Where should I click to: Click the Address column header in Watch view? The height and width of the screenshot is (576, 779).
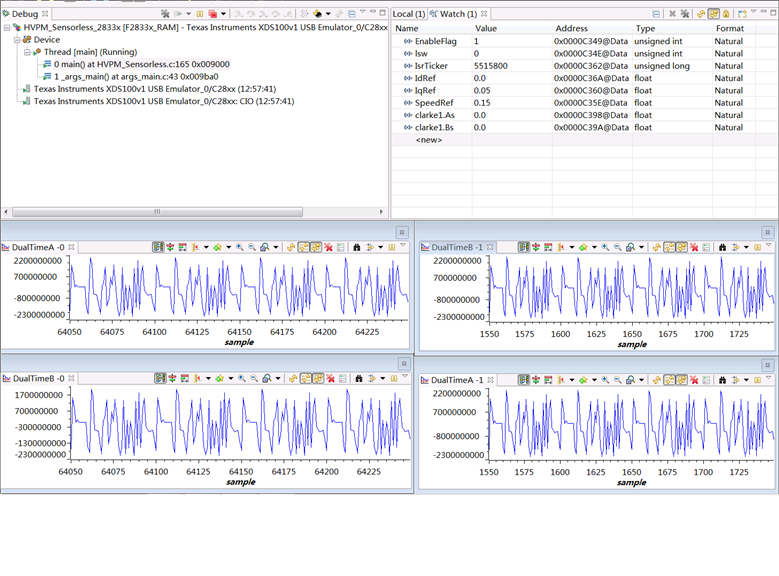click(571, 28)
